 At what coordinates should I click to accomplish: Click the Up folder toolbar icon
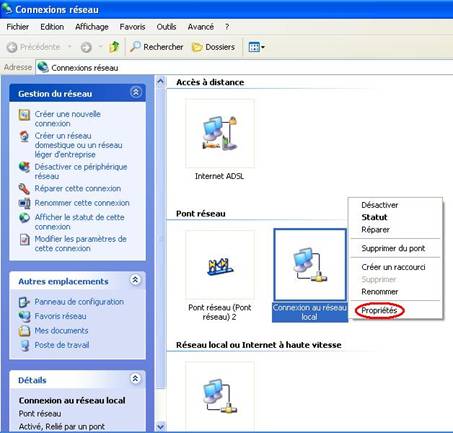coord(114,47)
